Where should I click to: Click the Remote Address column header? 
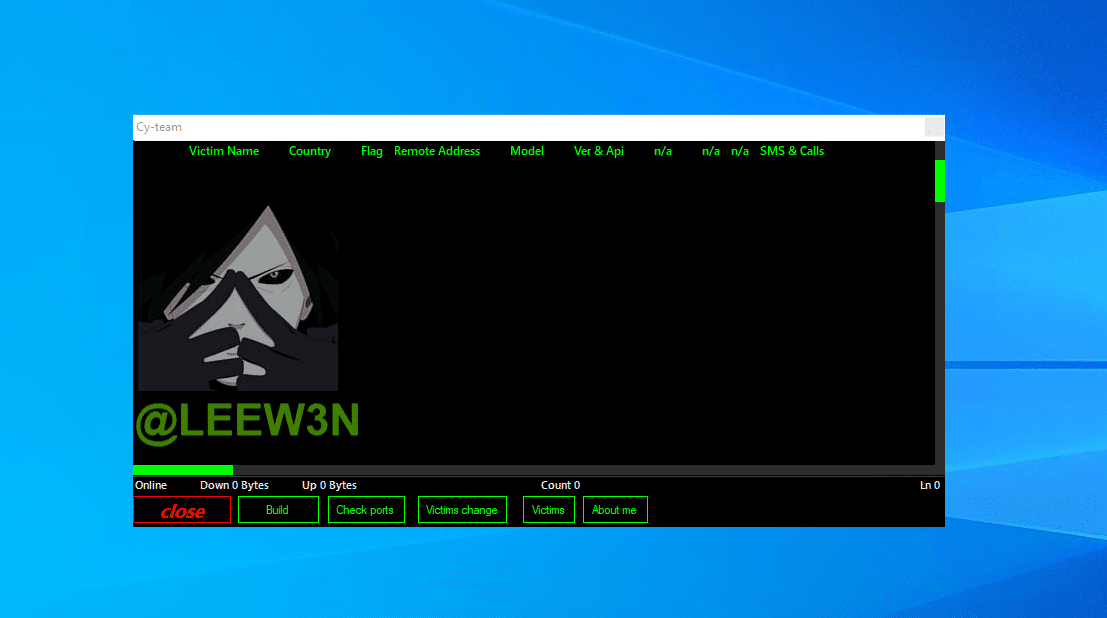coord(437,151)
